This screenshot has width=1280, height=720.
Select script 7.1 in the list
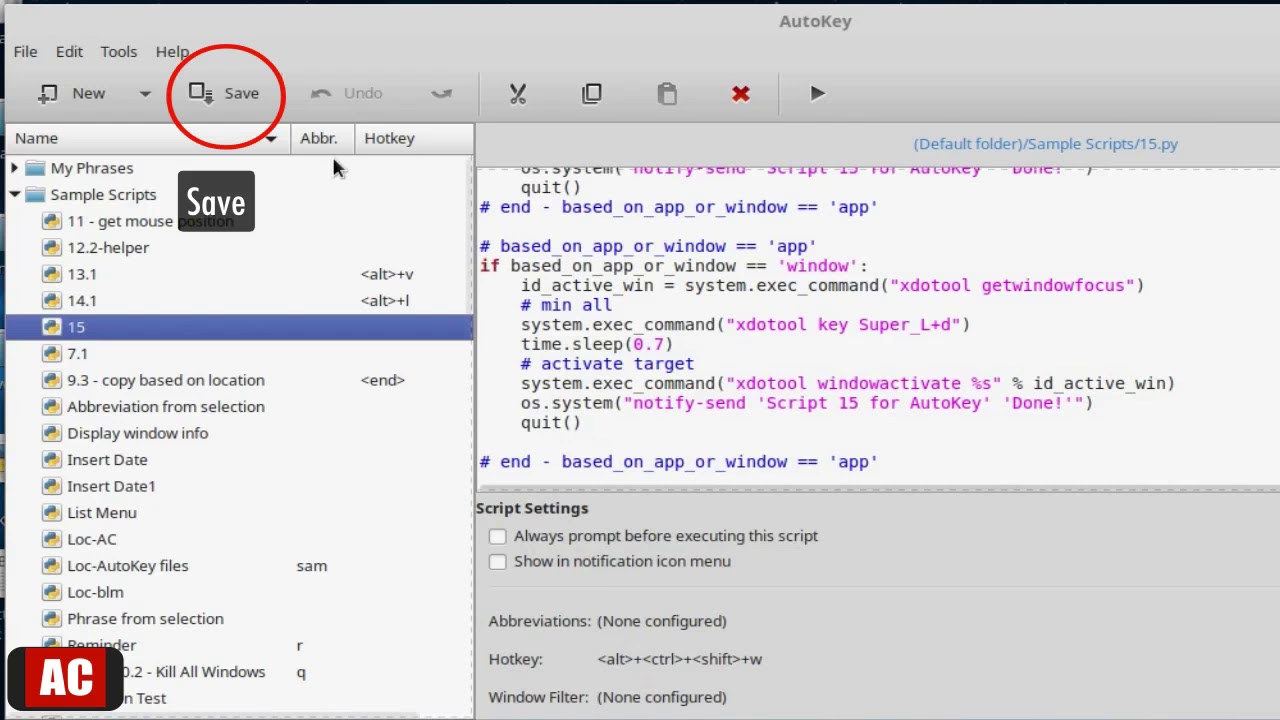(x=77, y=354)
